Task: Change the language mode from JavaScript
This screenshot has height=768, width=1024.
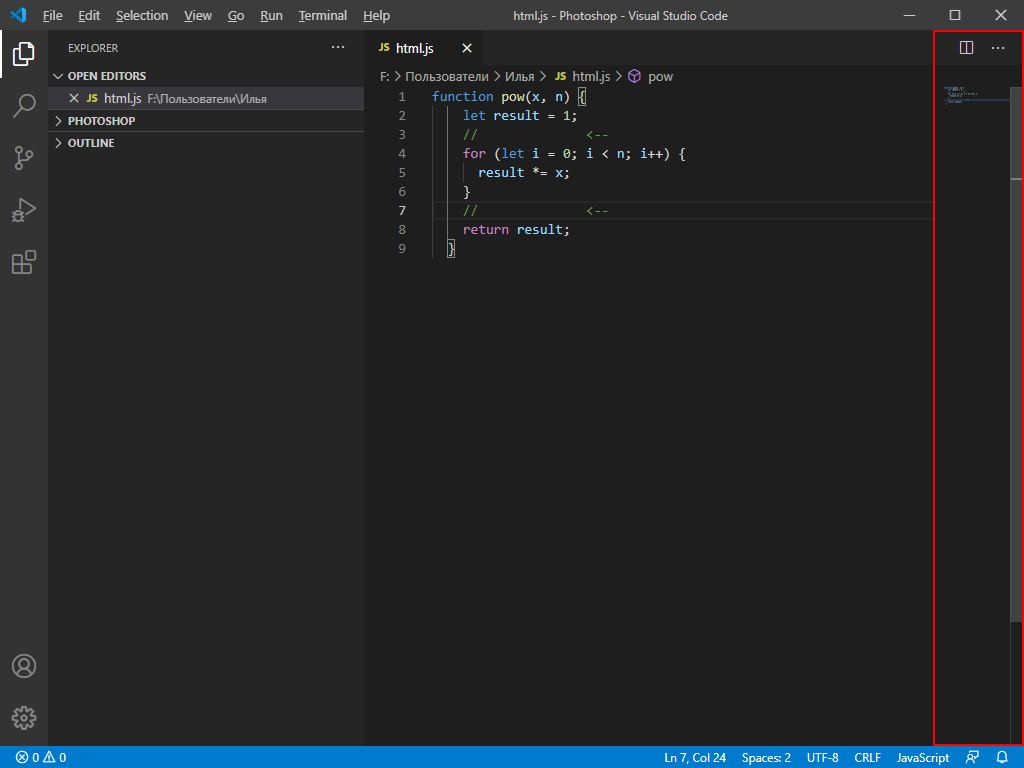Action: tap(921, 757)
